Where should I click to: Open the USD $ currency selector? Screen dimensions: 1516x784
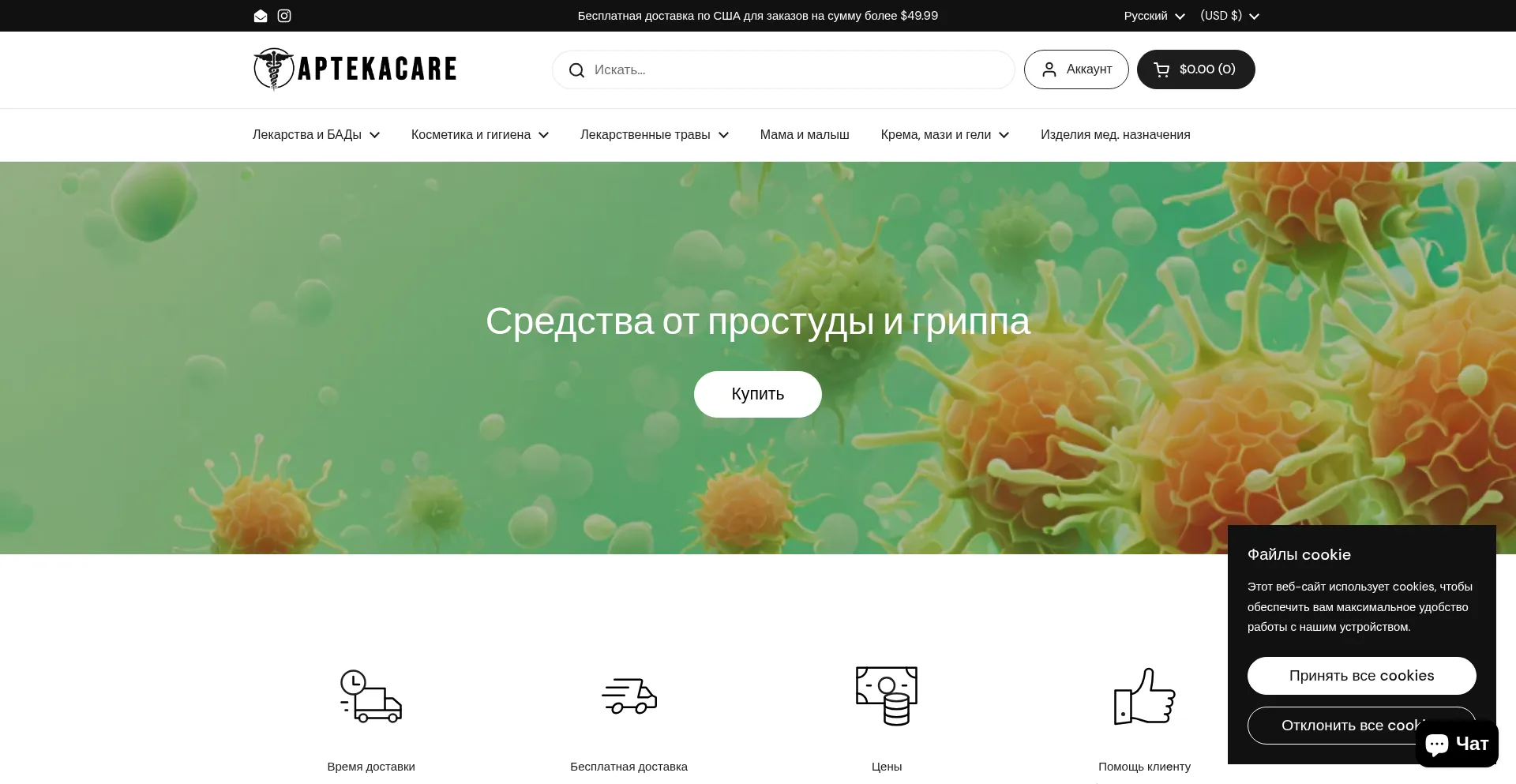(x=1229, y=16)
